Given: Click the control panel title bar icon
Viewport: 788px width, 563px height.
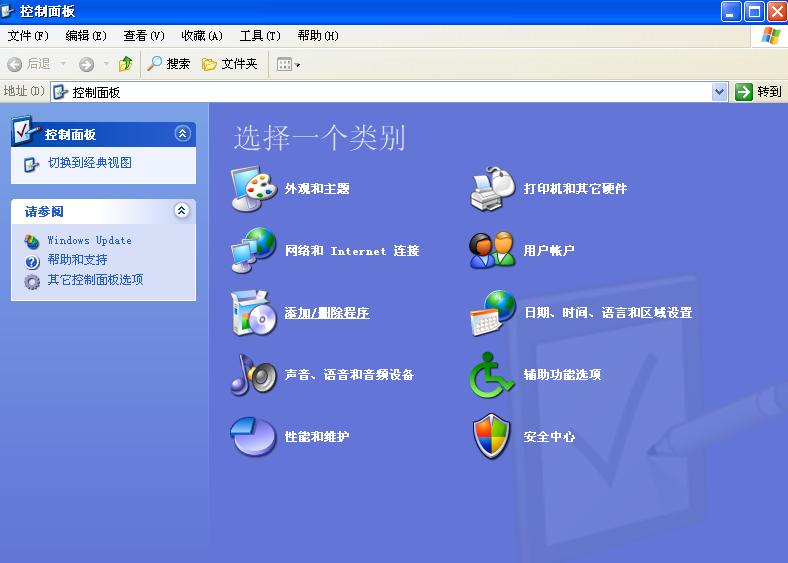Looking at the screenshot, I should 7,11.
